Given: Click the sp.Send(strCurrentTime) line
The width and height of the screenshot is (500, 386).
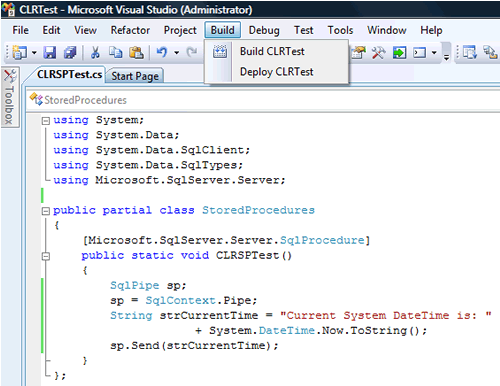Looking at the screenshot, I should 194,346.
